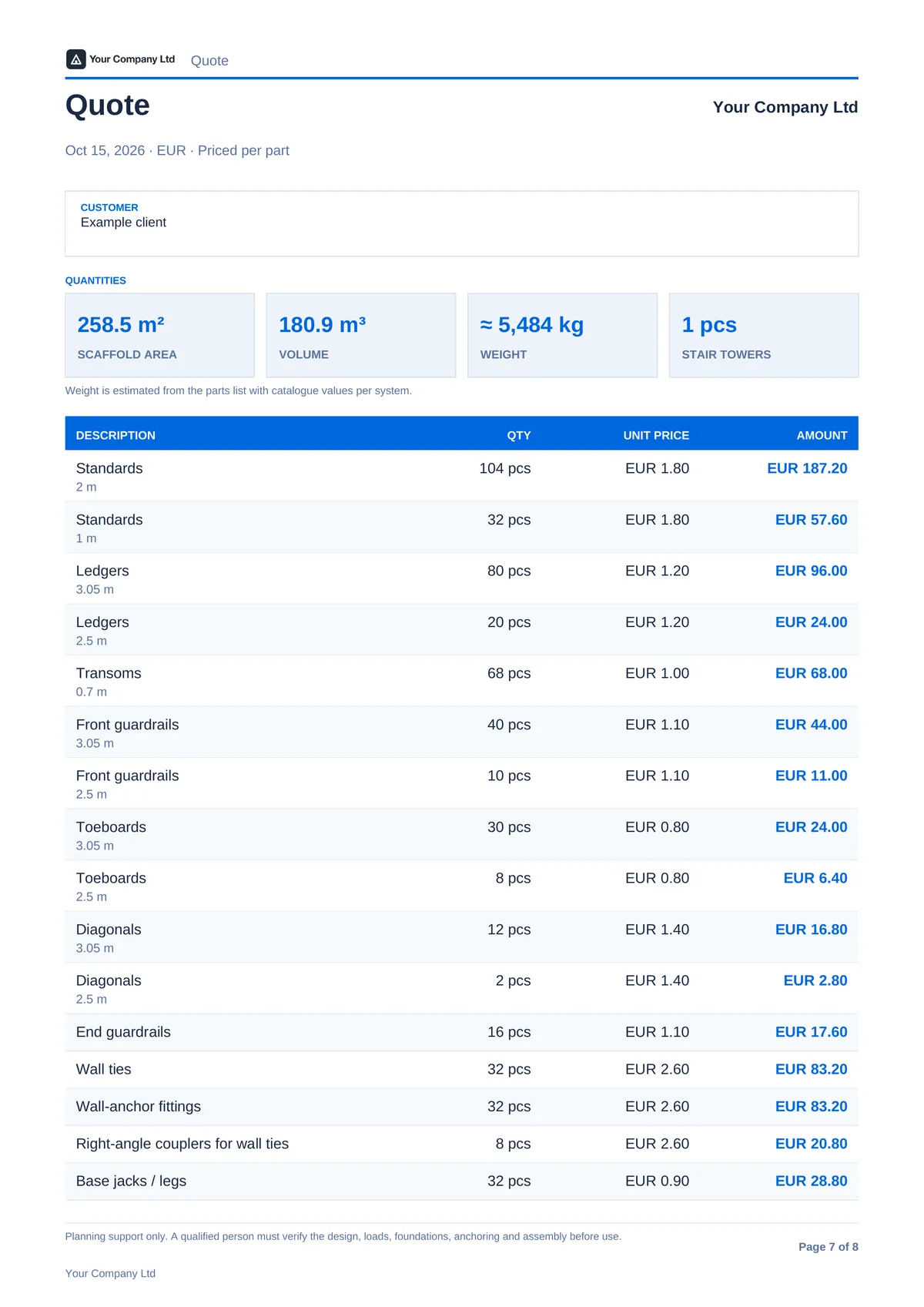924x1307 pixels.
Task: Select the Ledgers 3.05 m row
Action: [462, 578]
